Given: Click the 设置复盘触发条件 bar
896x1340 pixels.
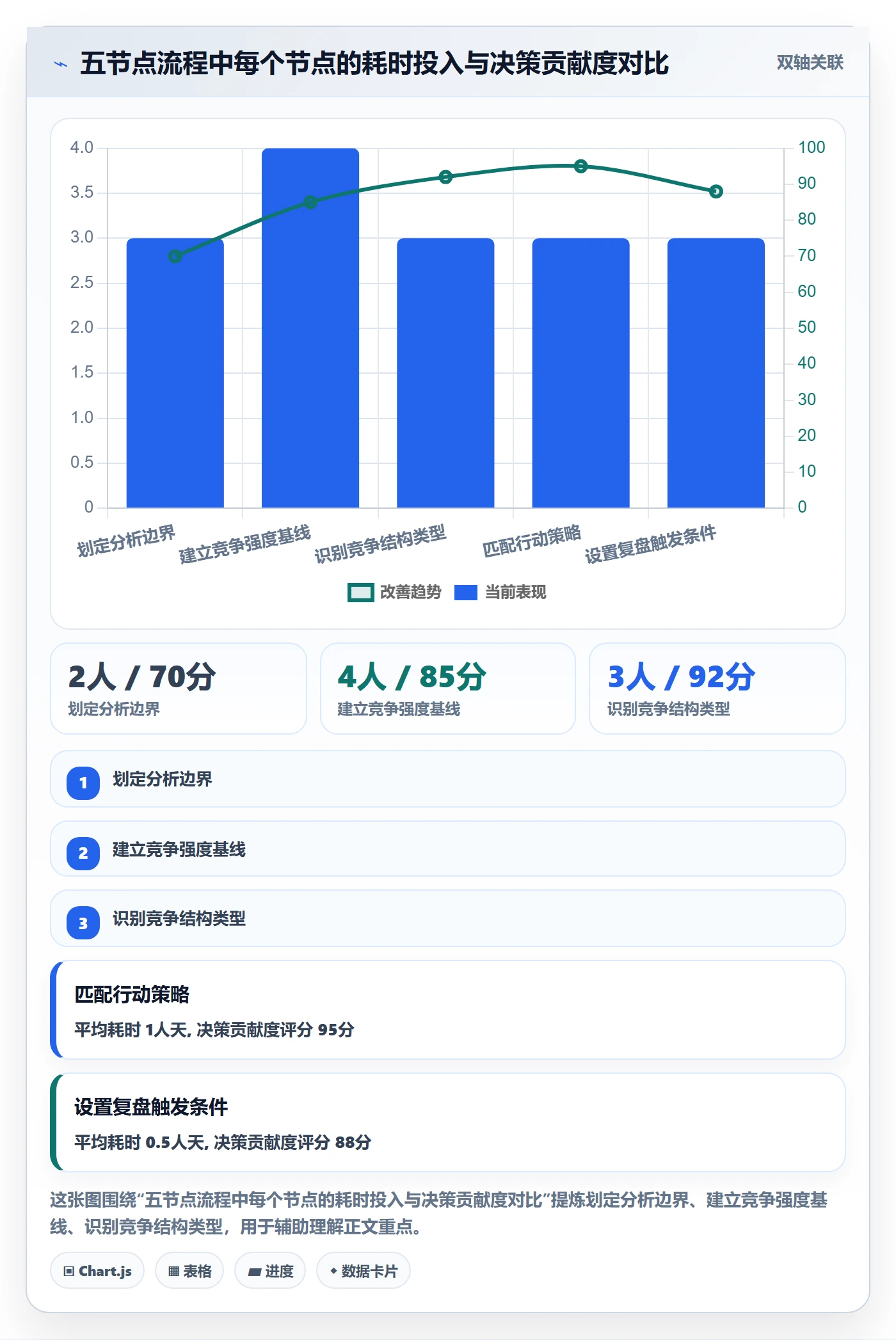Looking at the screenshot, I should click(716, 373).
